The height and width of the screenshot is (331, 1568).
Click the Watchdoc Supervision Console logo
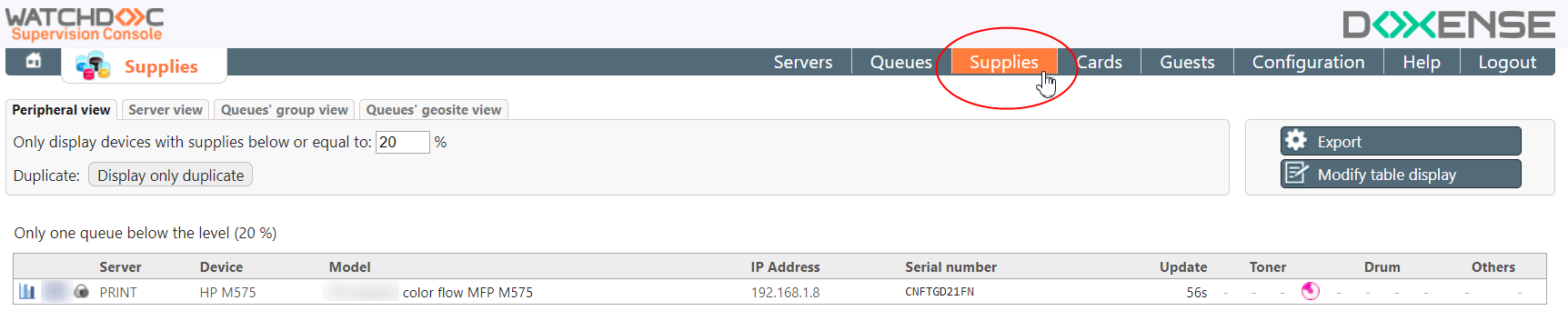point(85,24)
